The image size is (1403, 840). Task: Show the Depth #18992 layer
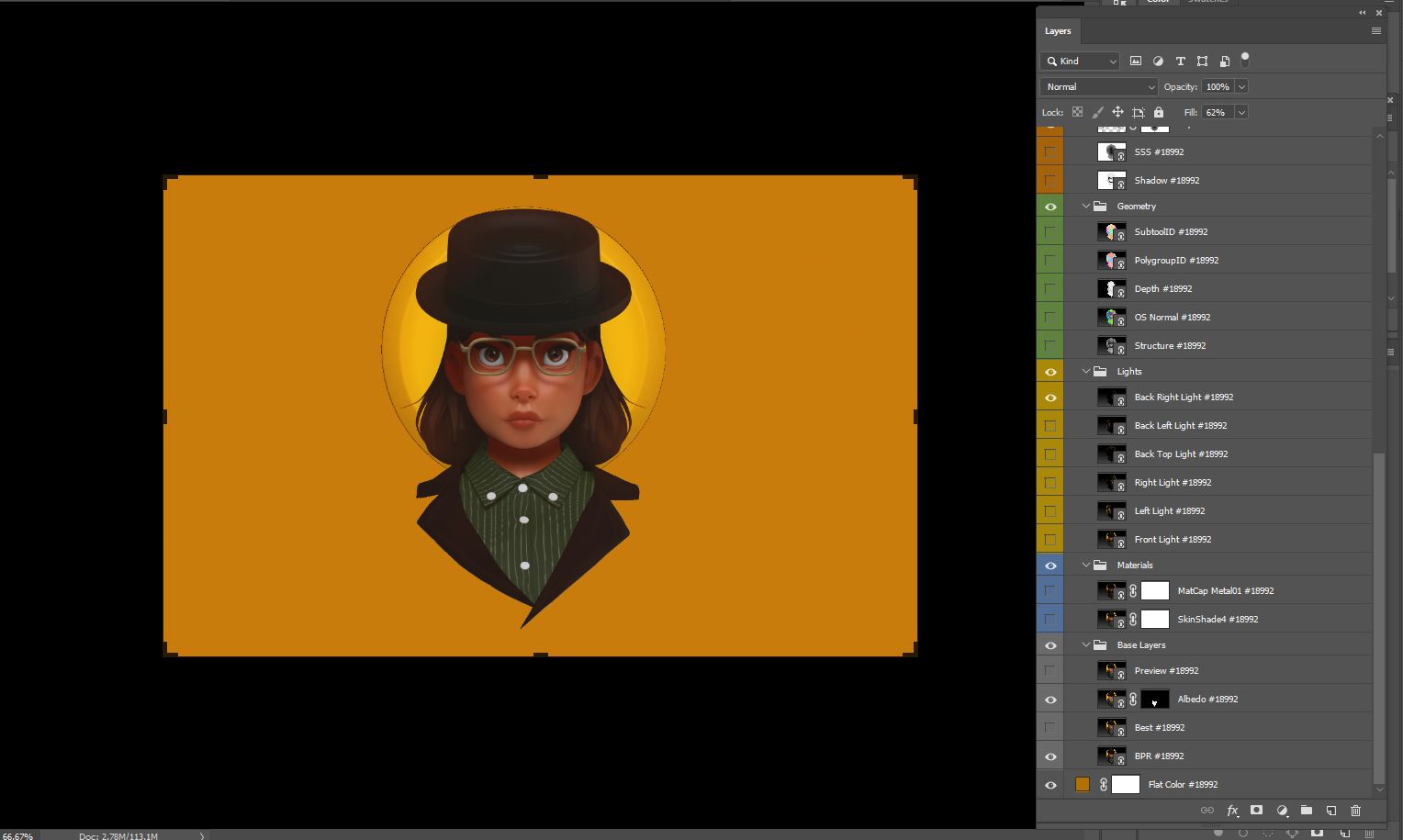1050,289
